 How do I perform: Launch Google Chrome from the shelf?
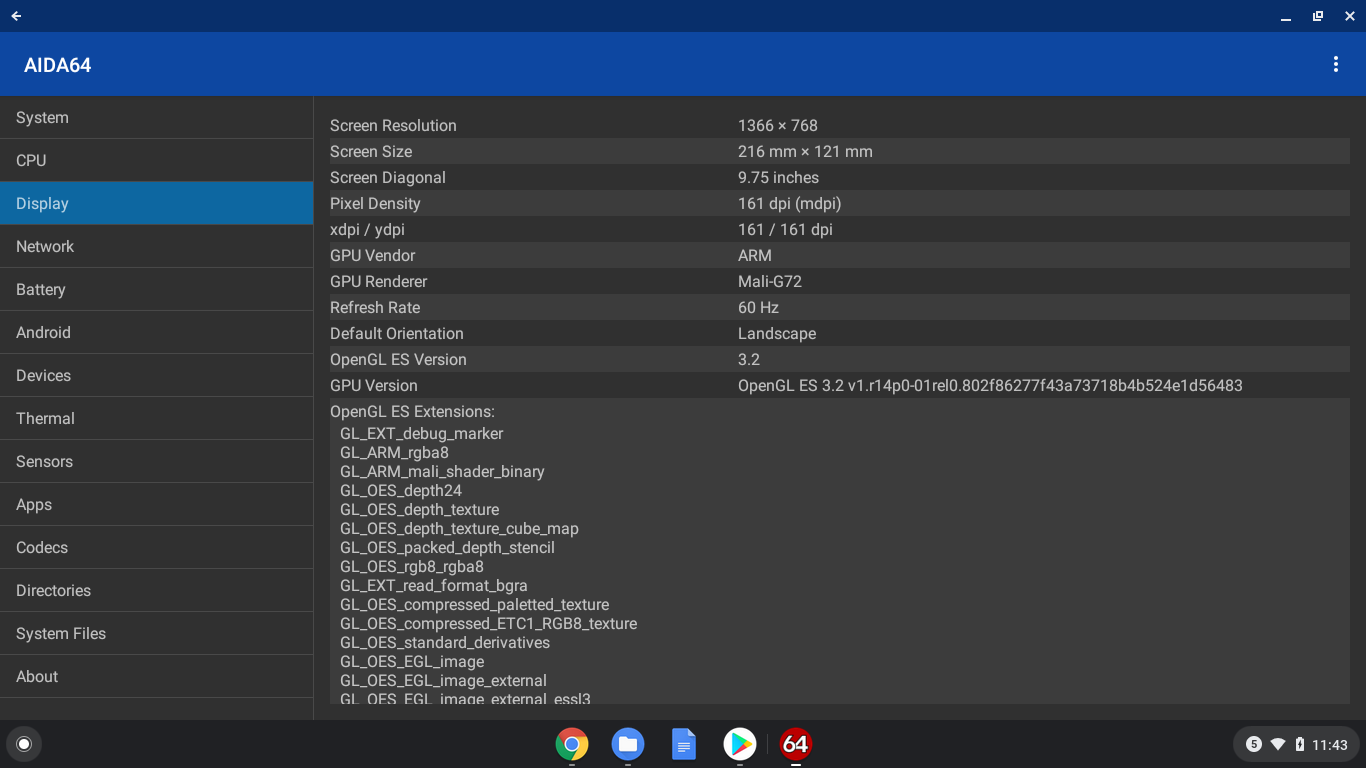tap(572, 744)
